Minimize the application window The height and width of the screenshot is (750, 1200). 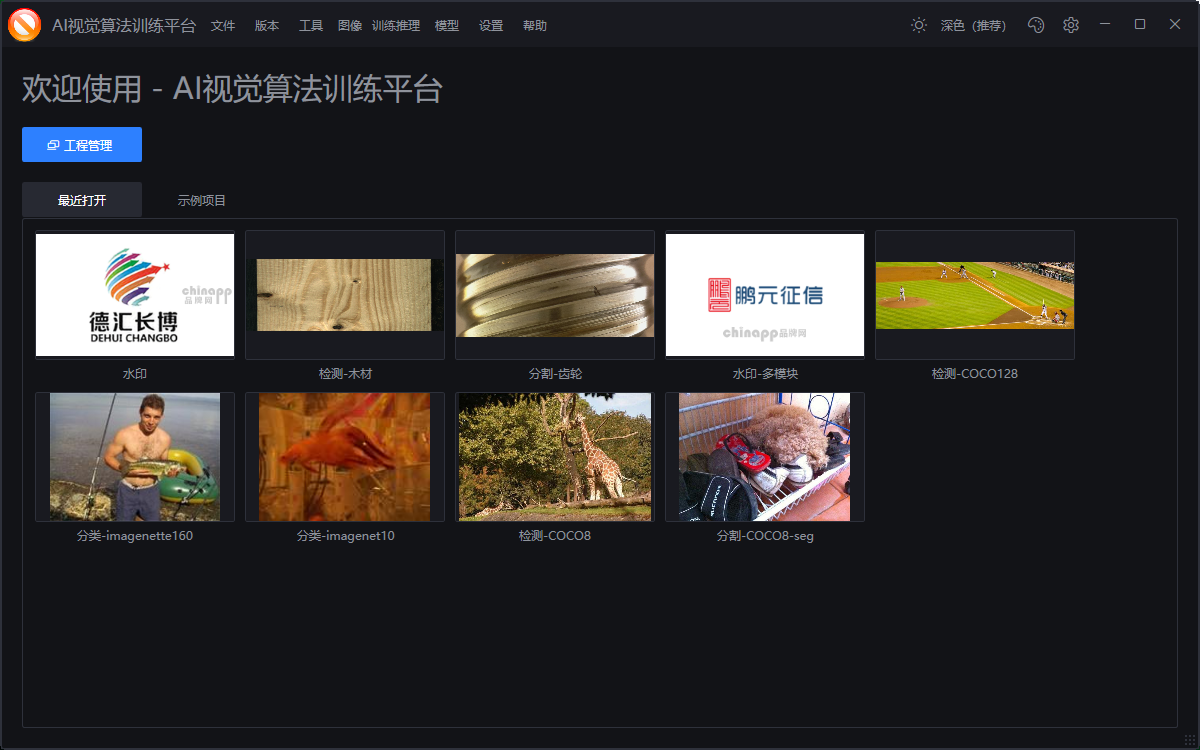(1104, 24)
